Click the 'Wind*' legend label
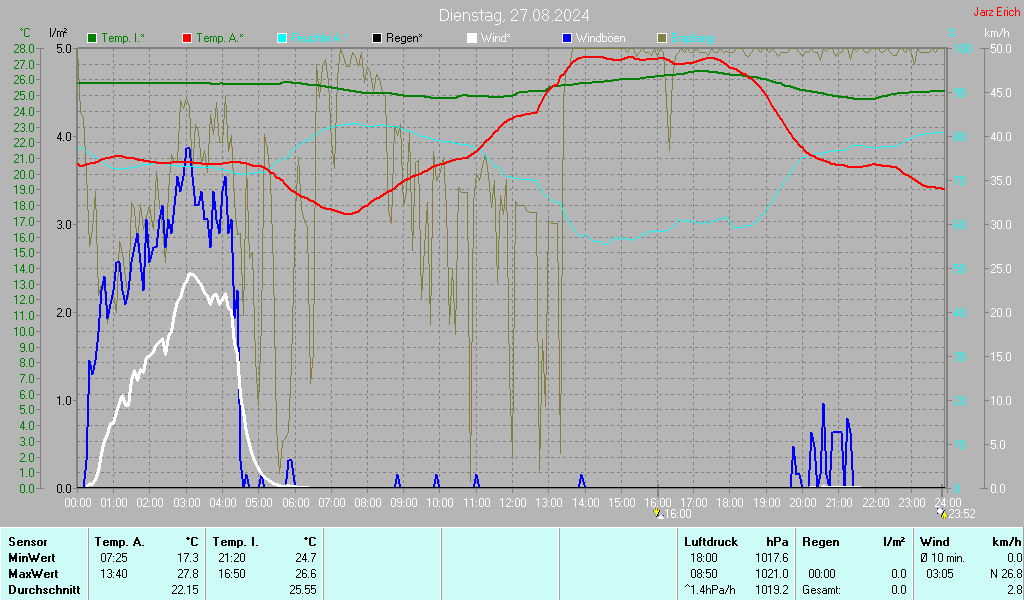 495,38
